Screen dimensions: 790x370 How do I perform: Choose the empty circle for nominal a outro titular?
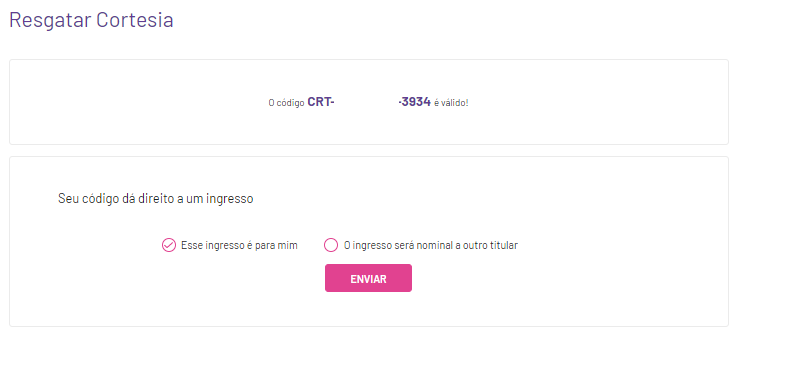331,245
